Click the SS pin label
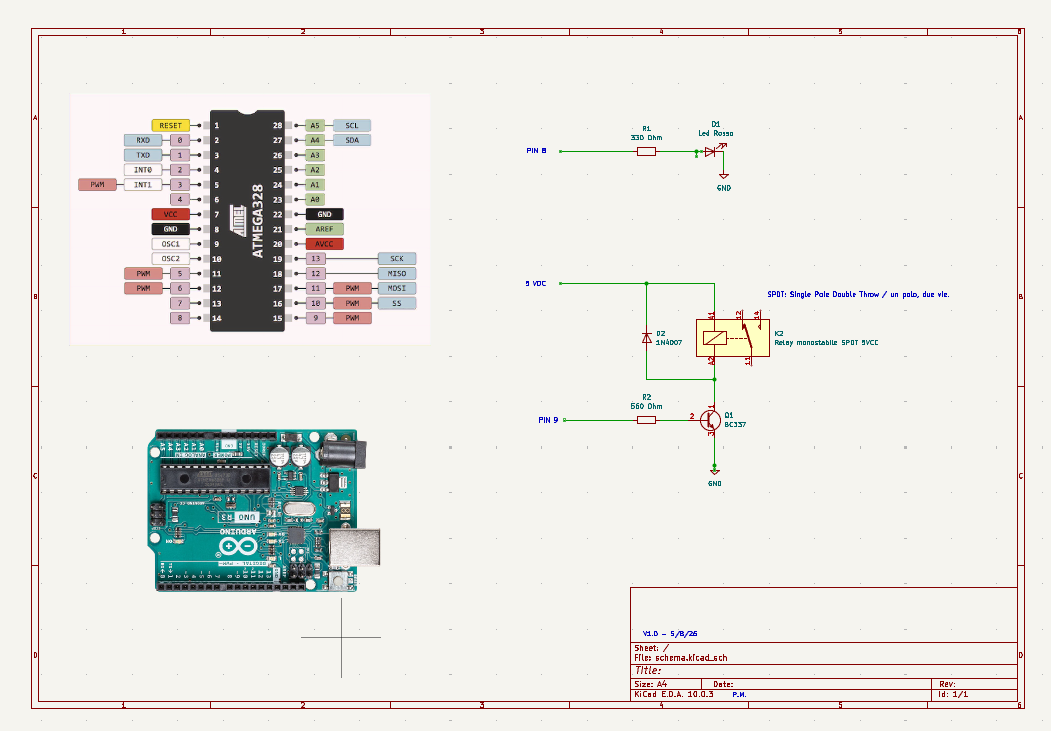1051x731 pixels. coord(397,303)
